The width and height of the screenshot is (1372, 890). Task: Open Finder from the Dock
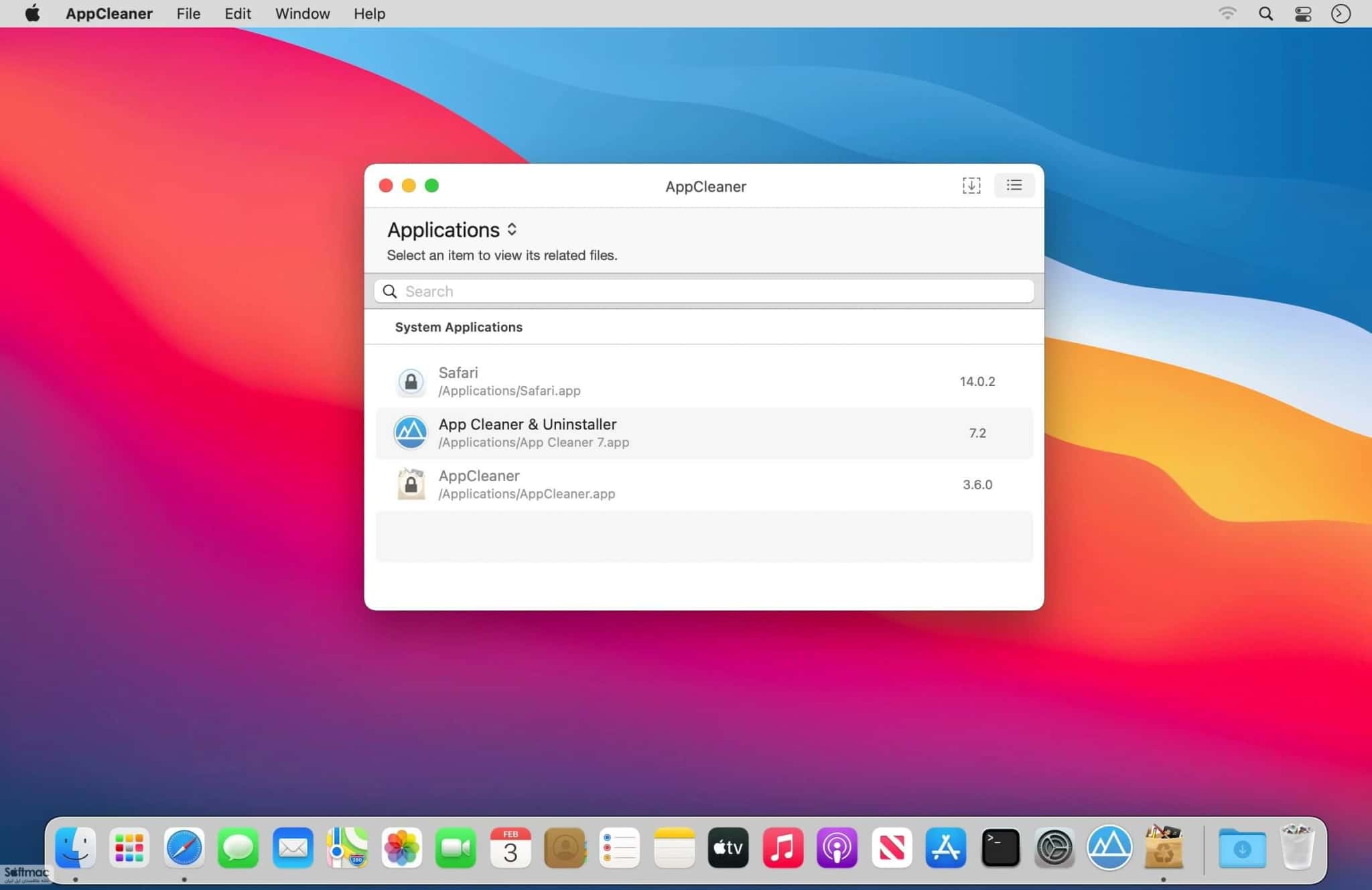point(75,848)
